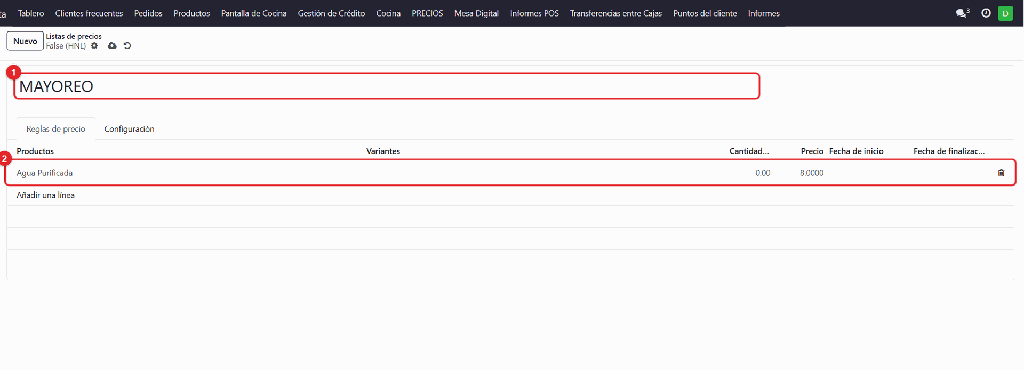Sort by the Variantes column header
1024x370 pixels.
coord(383,151)
